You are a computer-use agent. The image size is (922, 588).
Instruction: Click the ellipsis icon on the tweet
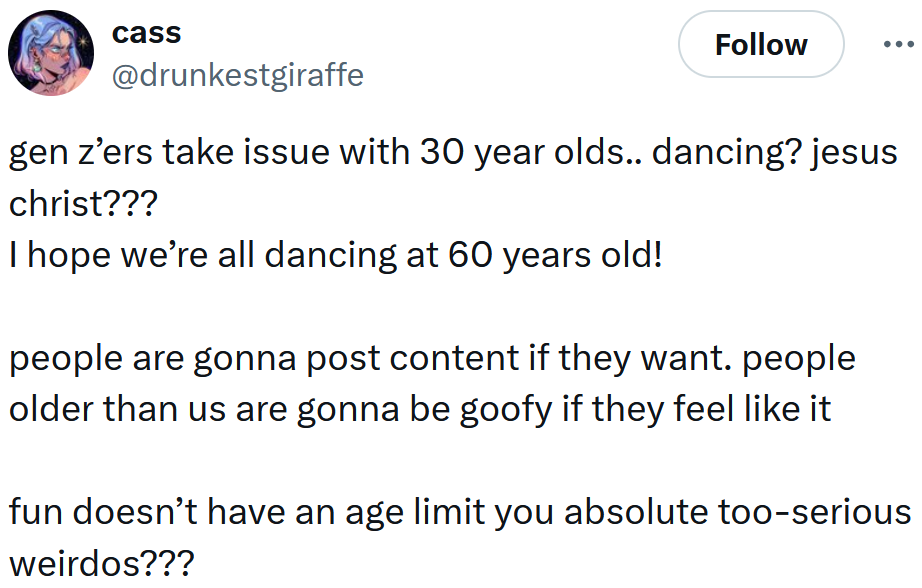(899, 42)
